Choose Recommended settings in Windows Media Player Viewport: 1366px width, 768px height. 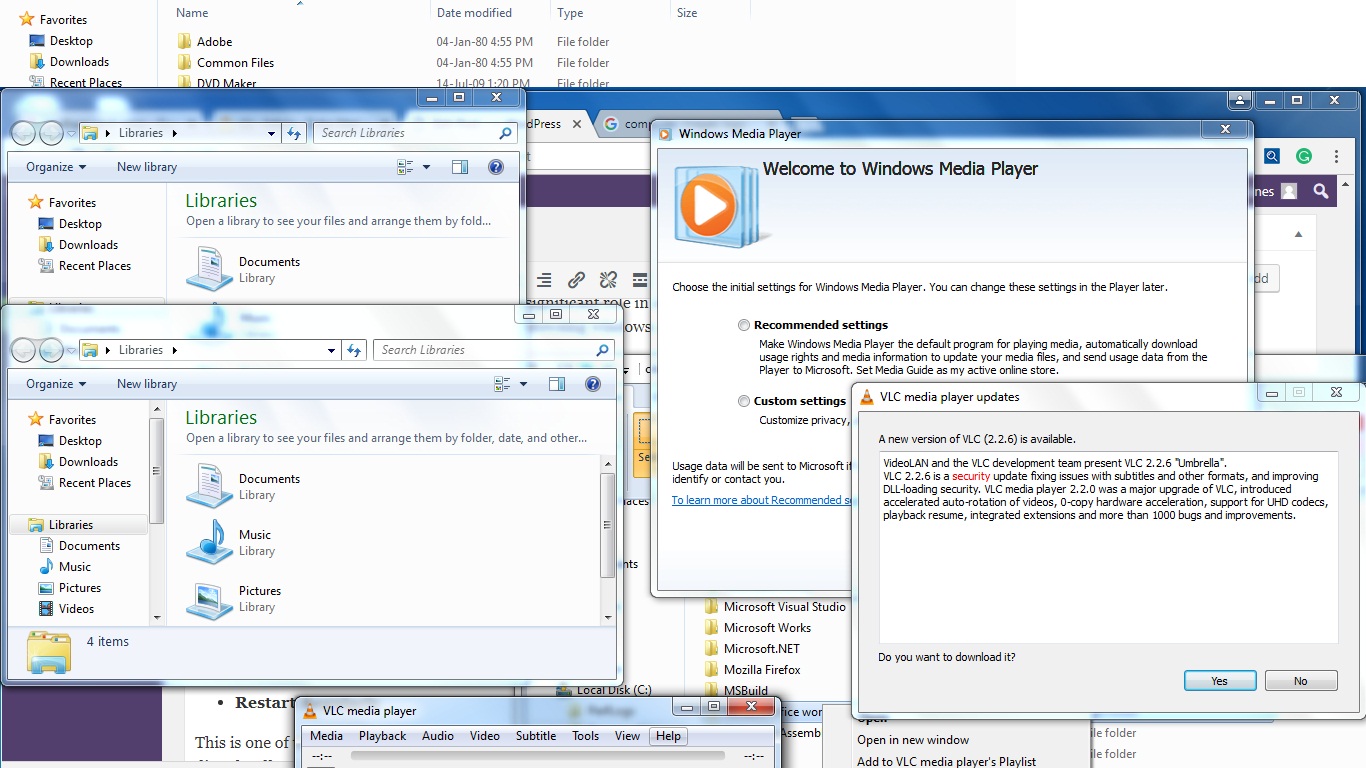tap(743, 325)
